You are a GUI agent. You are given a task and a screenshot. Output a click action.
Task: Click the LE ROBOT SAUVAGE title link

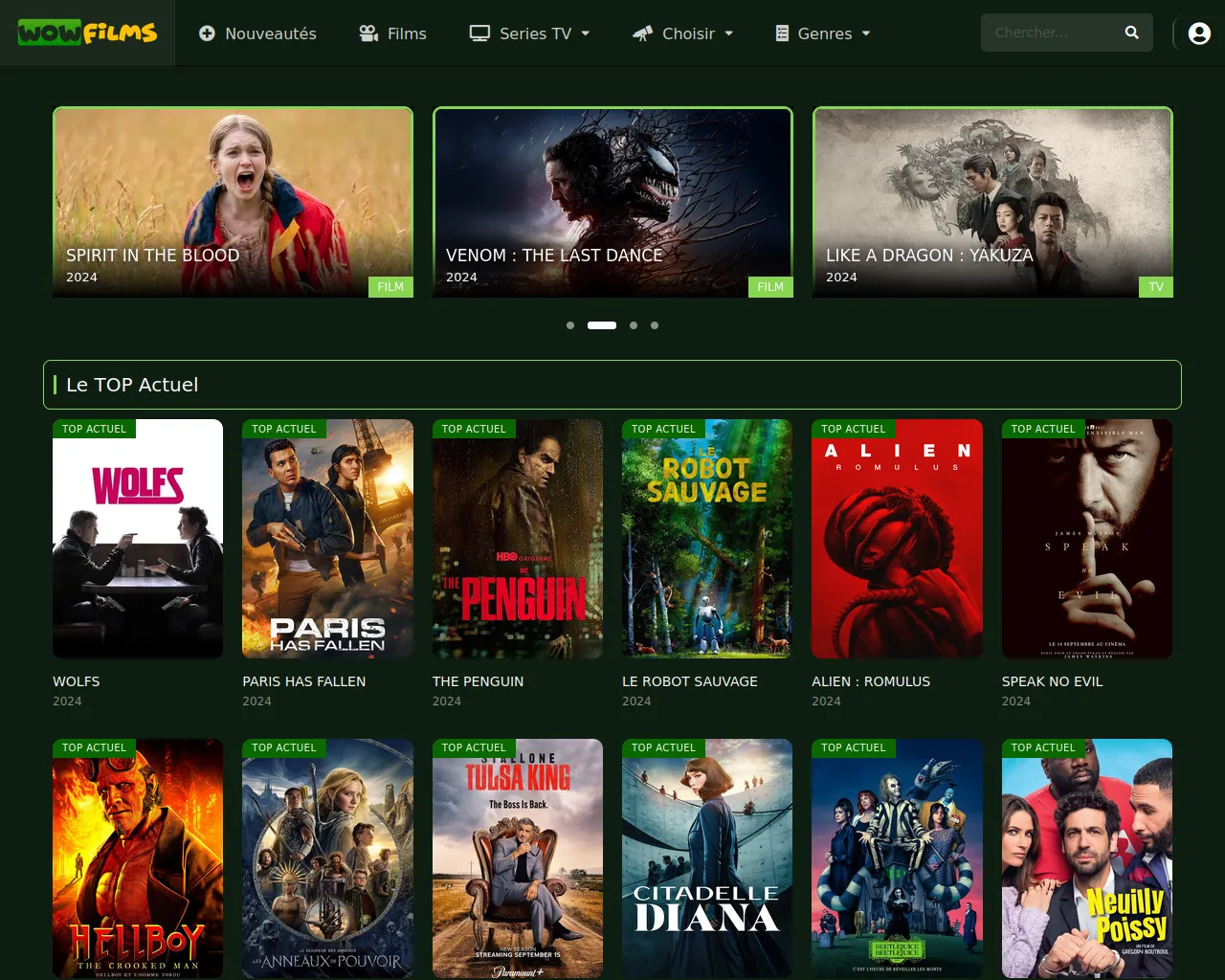coord(690,681)
